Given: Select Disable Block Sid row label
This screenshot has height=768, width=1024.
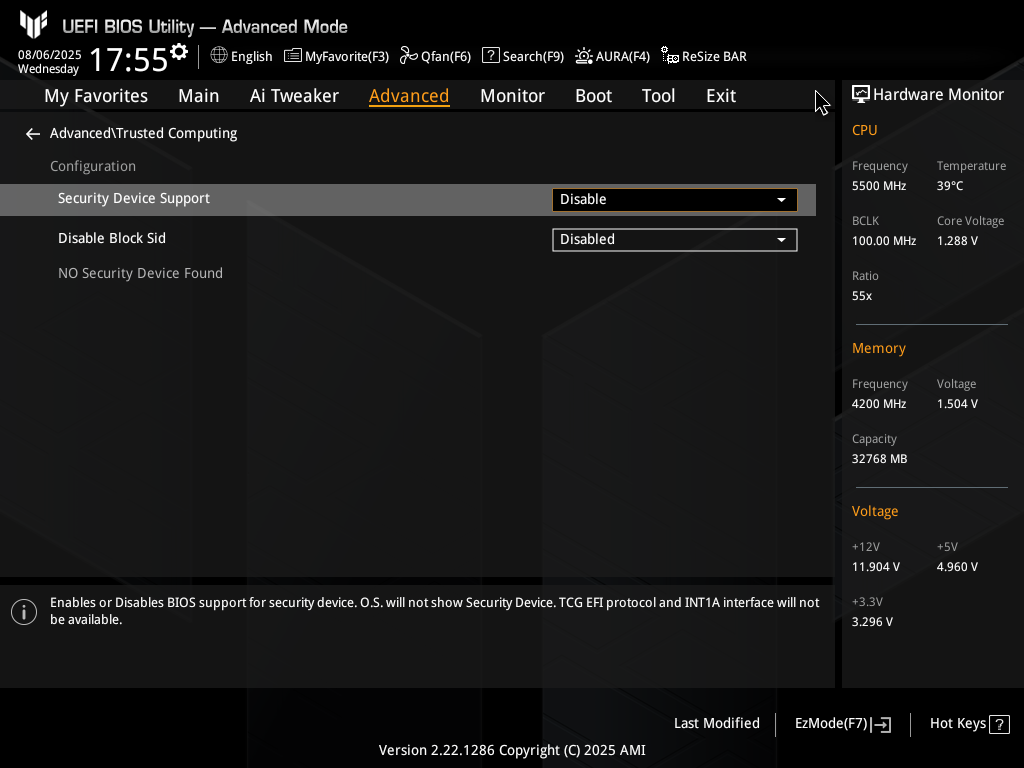Looking at the screenshot, I should pyautogui.click(x=112, y=238).
